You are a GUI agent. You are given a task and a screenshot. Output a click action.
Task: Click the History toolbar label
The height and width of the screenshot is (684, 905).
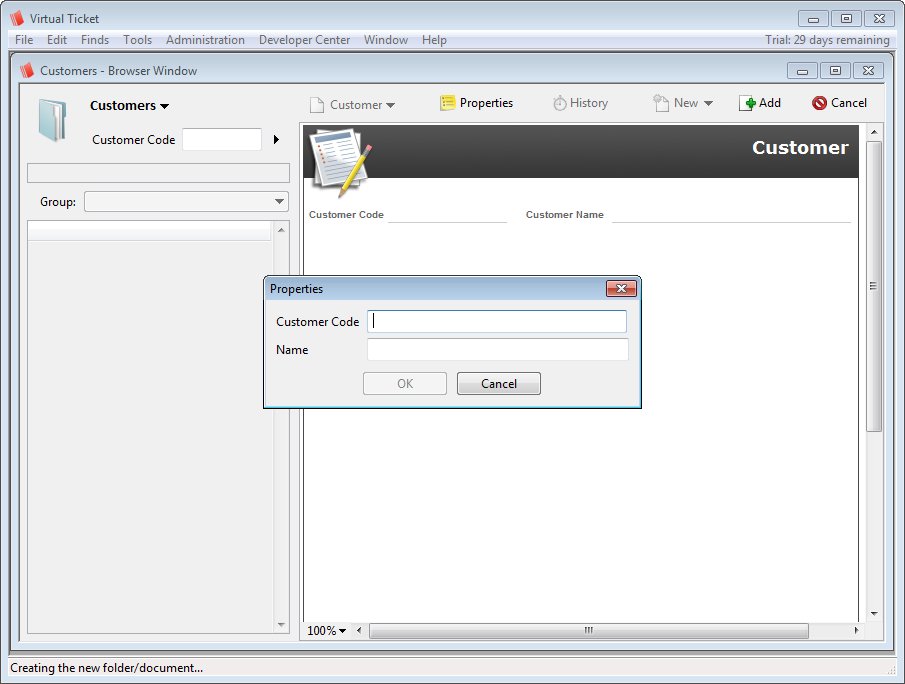tap(589, 103)
